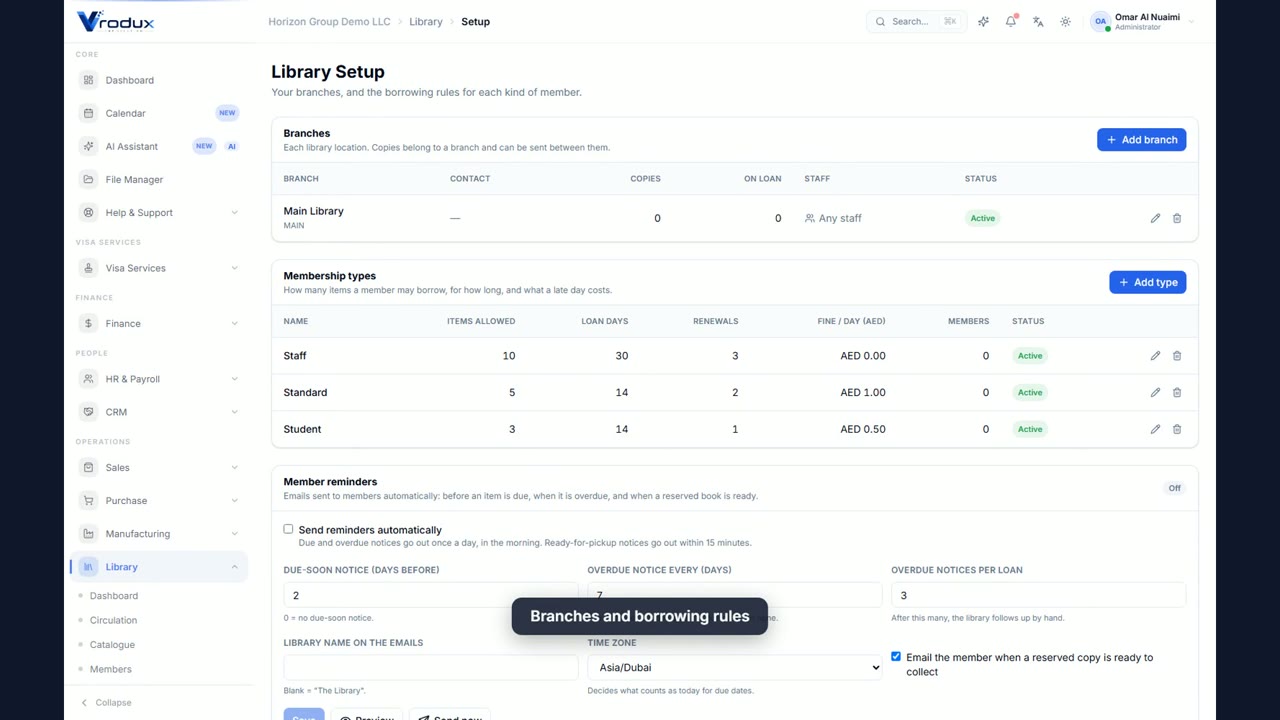Viewport: 1280px width, 720px height.
Task: Open File Manager in sidebar
Action: click(x=159, y=179)
